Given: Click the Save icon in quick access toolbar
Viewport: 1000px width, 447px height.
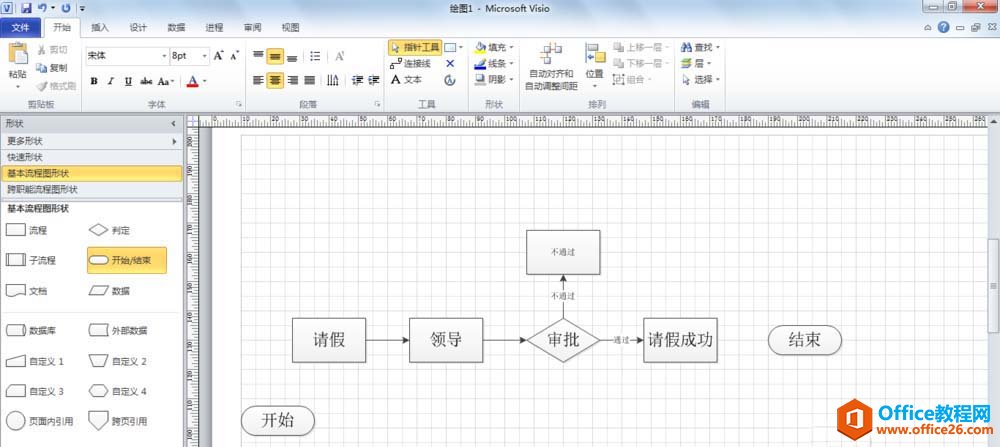Looking at the screenshot, I should (x=26, y=8).
